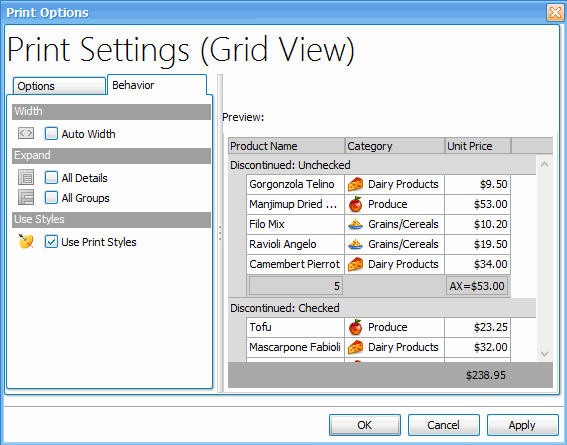Click the All Details list icon

click(26, 177)
